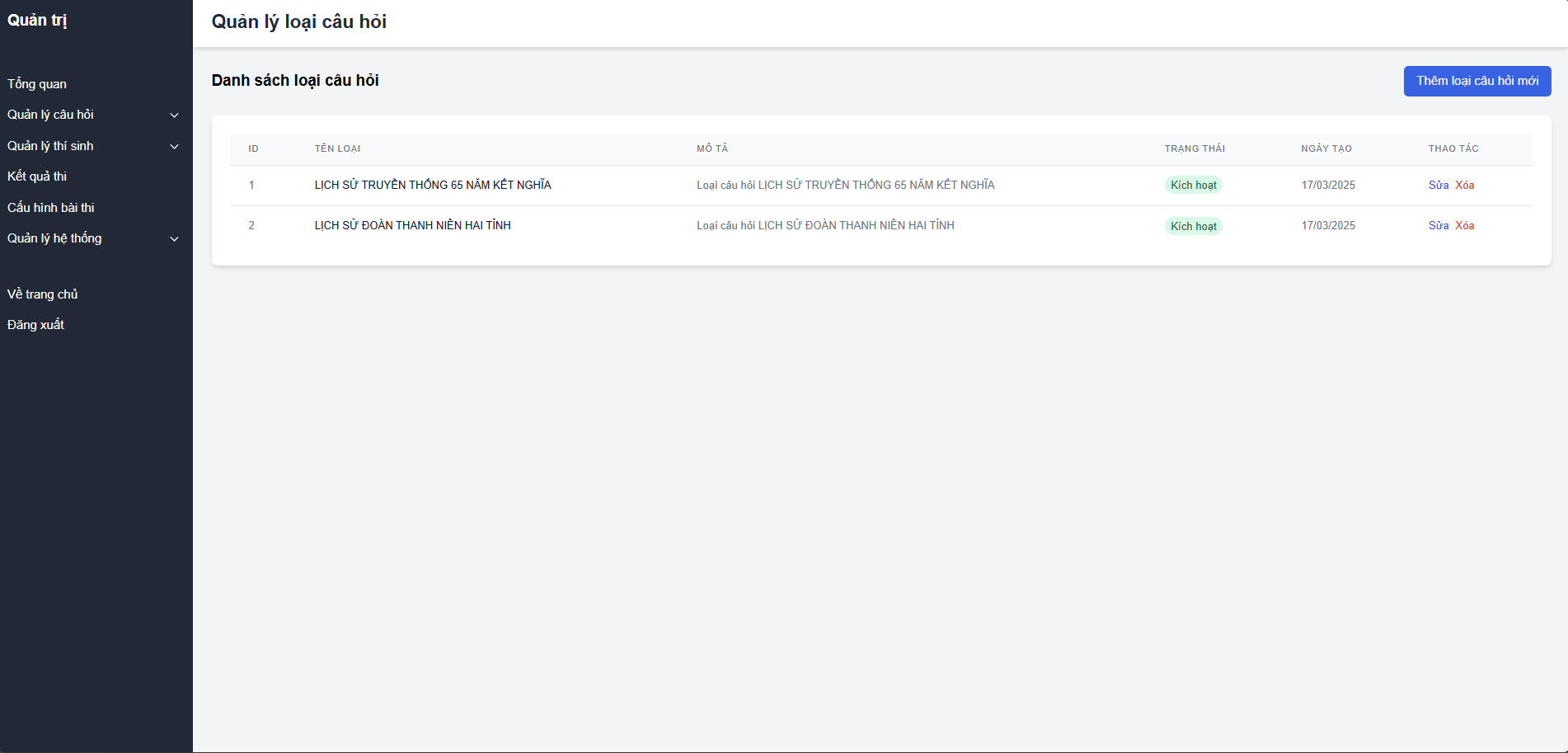Open Kết quả thi menu item
The width and height of the screenshot is (1568, 753).
point(37,176)
